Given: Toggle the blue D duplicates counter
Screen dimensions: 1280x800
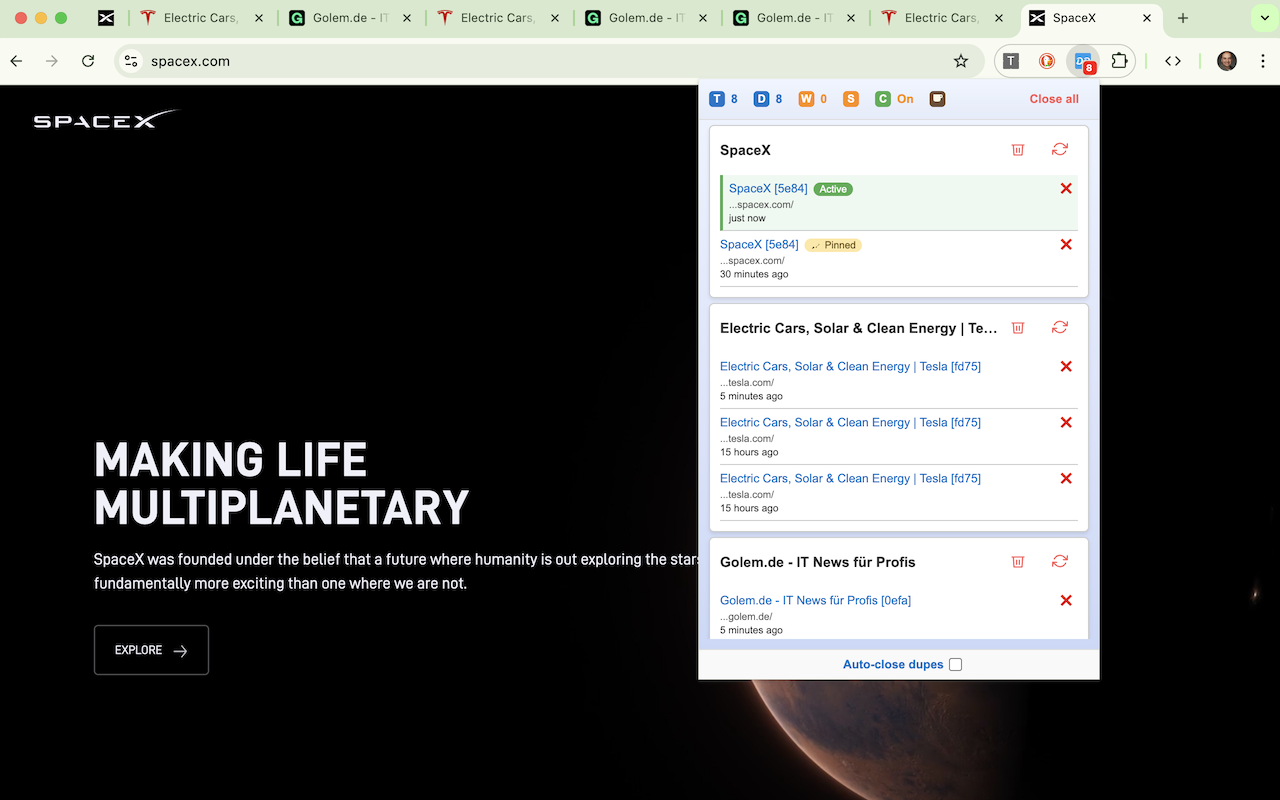Looking at the screenshot, I should 767,99.
